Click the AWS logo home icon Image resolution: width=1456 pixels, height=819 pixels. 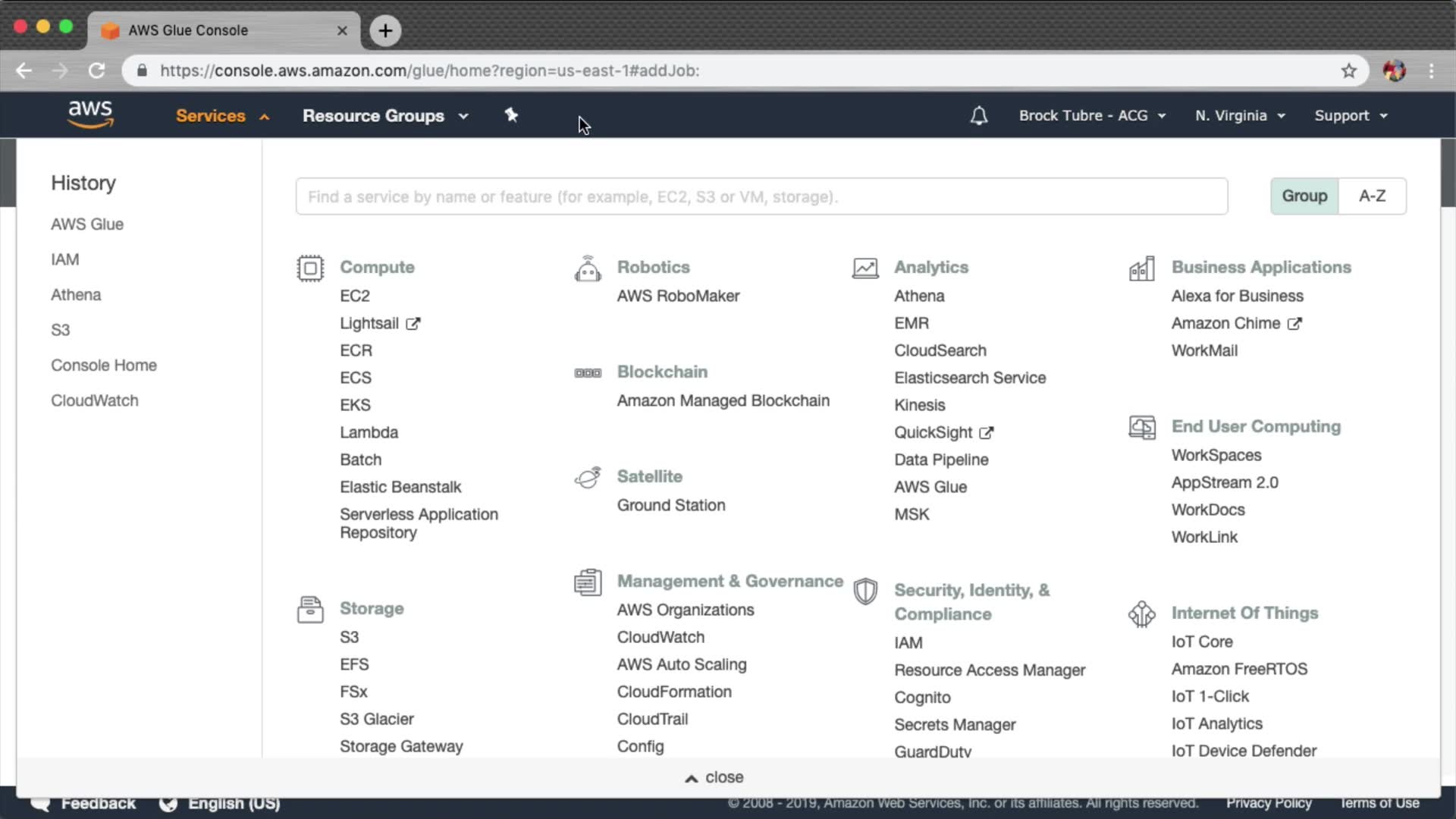[90, 115]
